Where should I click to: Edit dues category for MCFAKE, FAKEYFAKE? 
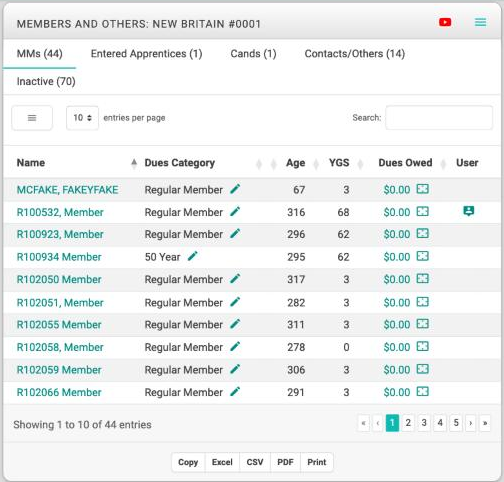[235, 189]
